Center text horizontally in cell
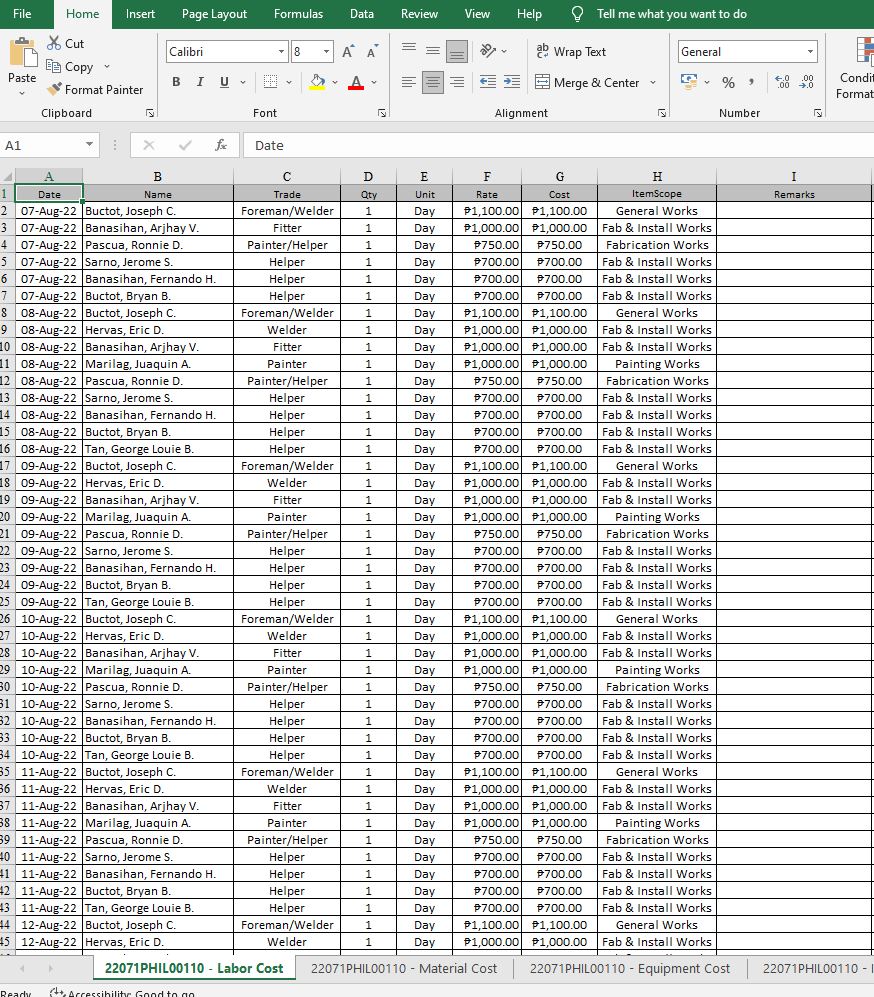The image size is (874, 997). tap(433, 82)
